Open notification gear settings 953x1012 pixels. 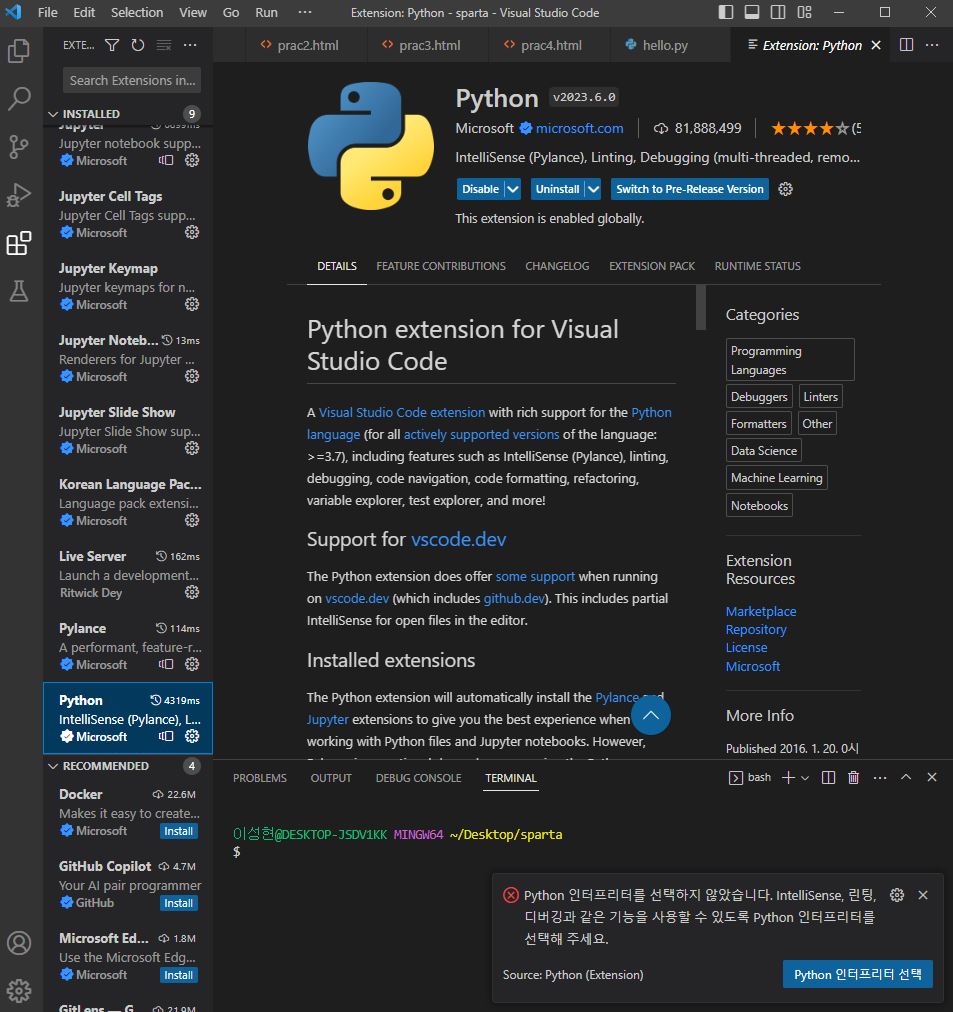pyautogui.click(x=897, y=895)
